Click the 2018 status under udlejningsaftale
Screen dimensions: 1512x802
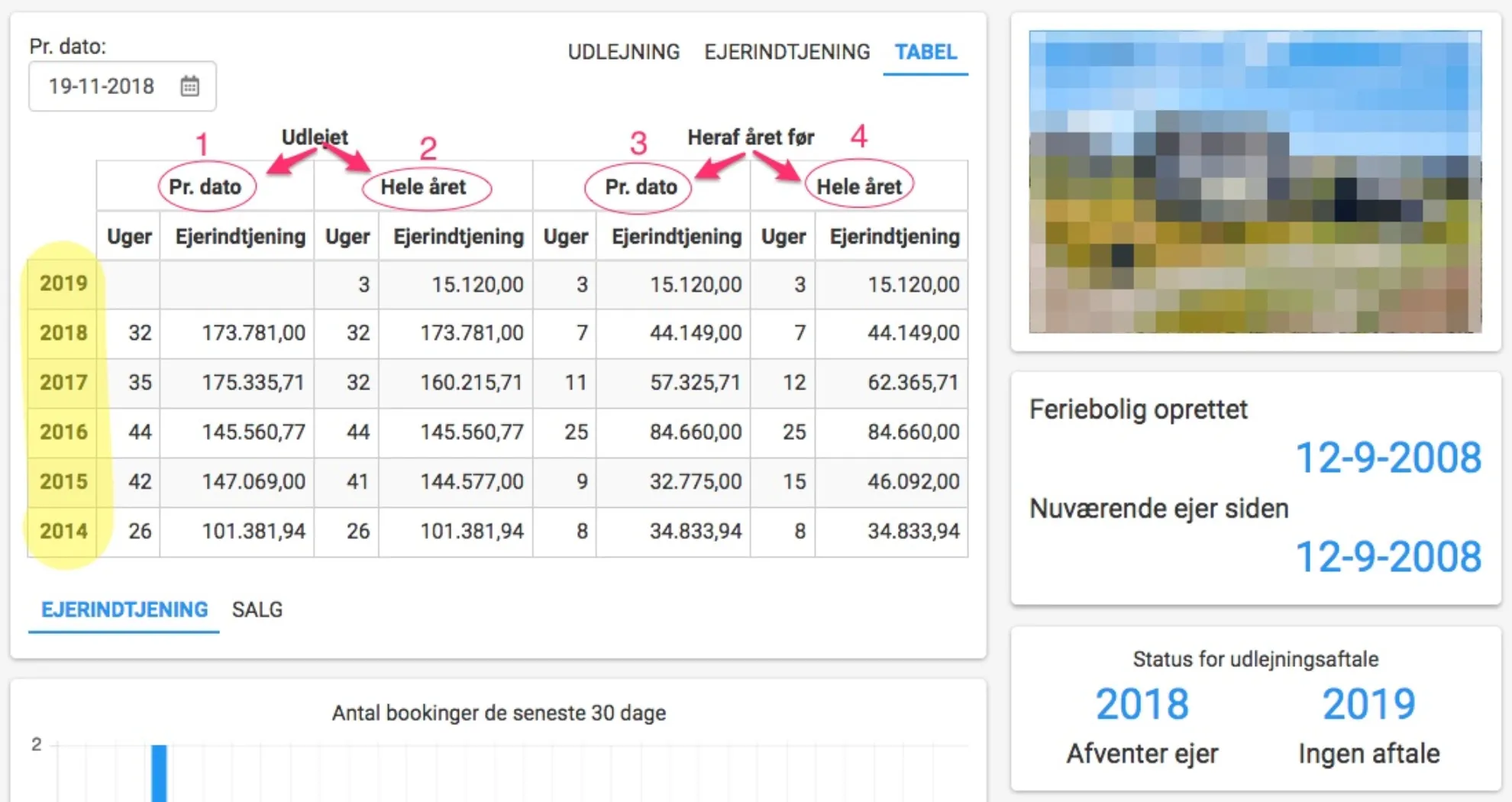(x=1142, y=703)
